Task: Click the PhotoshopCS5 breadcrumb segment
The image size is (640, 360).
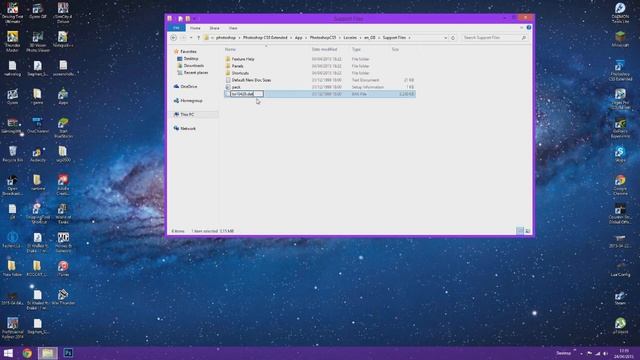Action: (322, 38)
